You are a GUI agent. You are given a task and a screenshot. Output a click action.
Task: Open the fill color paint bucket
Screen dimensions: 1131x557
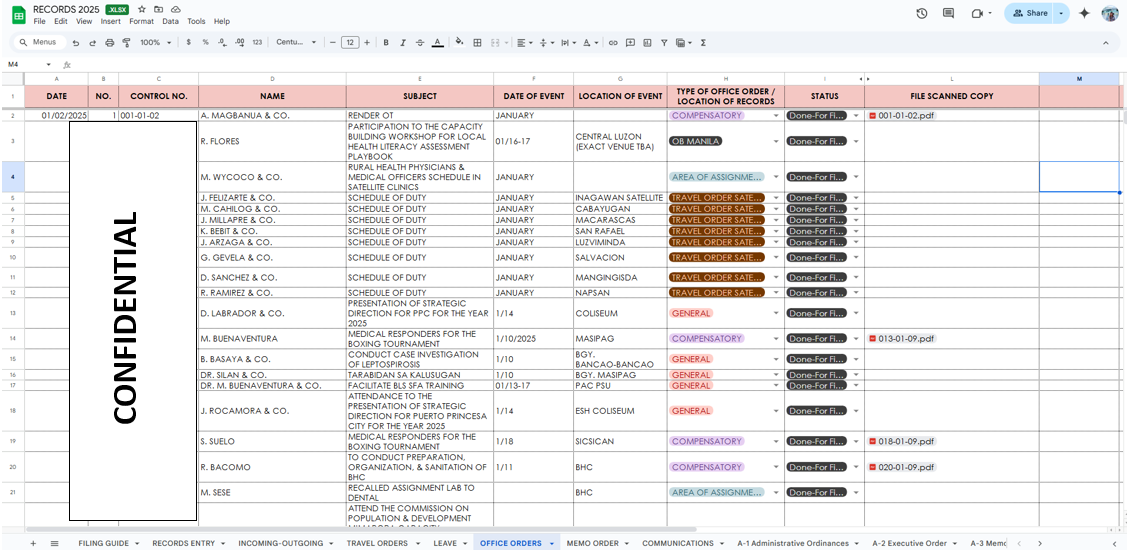pos(459,43)
